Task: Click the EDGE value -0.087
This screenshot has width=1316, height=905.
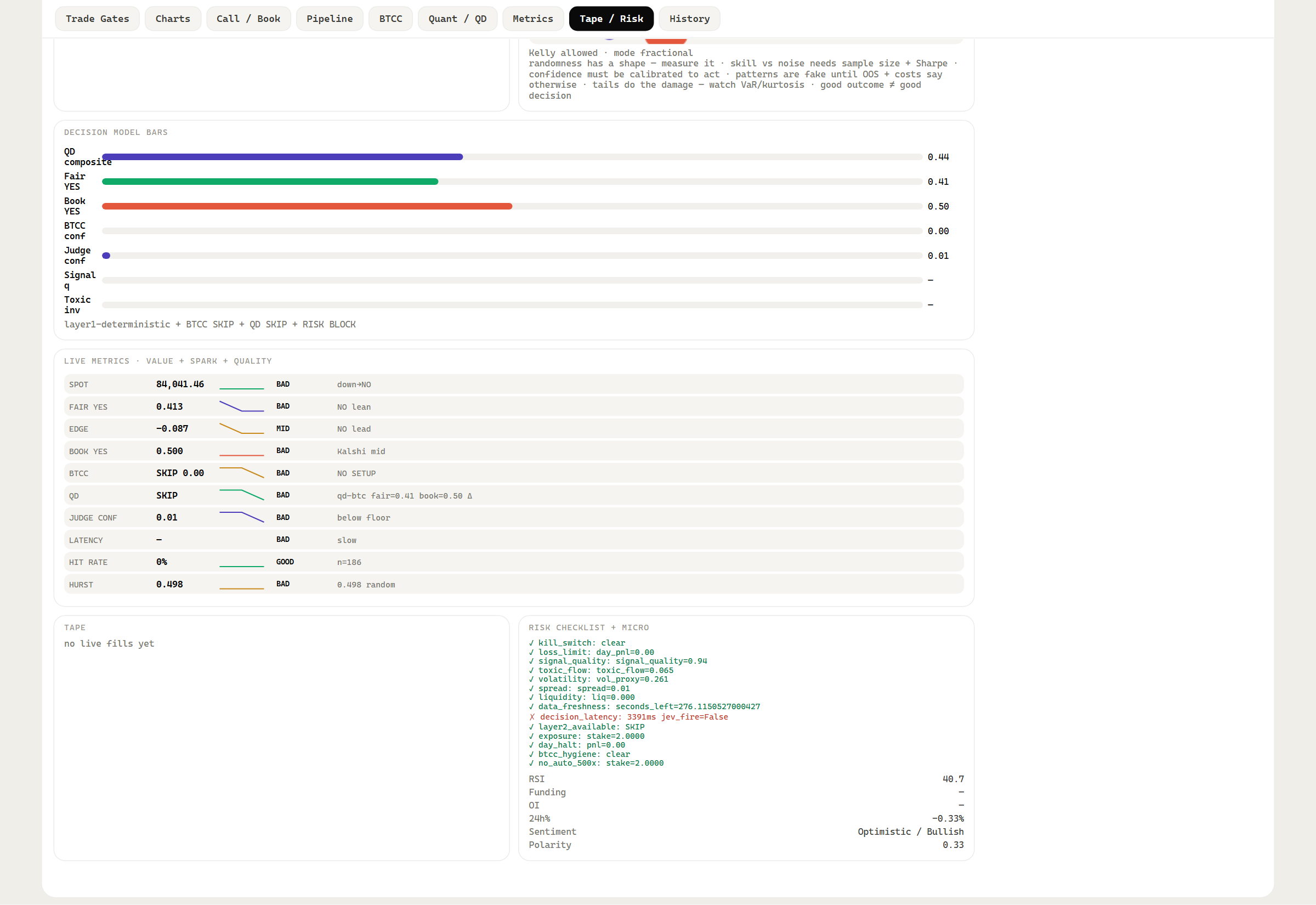Action: coord(172,429)
